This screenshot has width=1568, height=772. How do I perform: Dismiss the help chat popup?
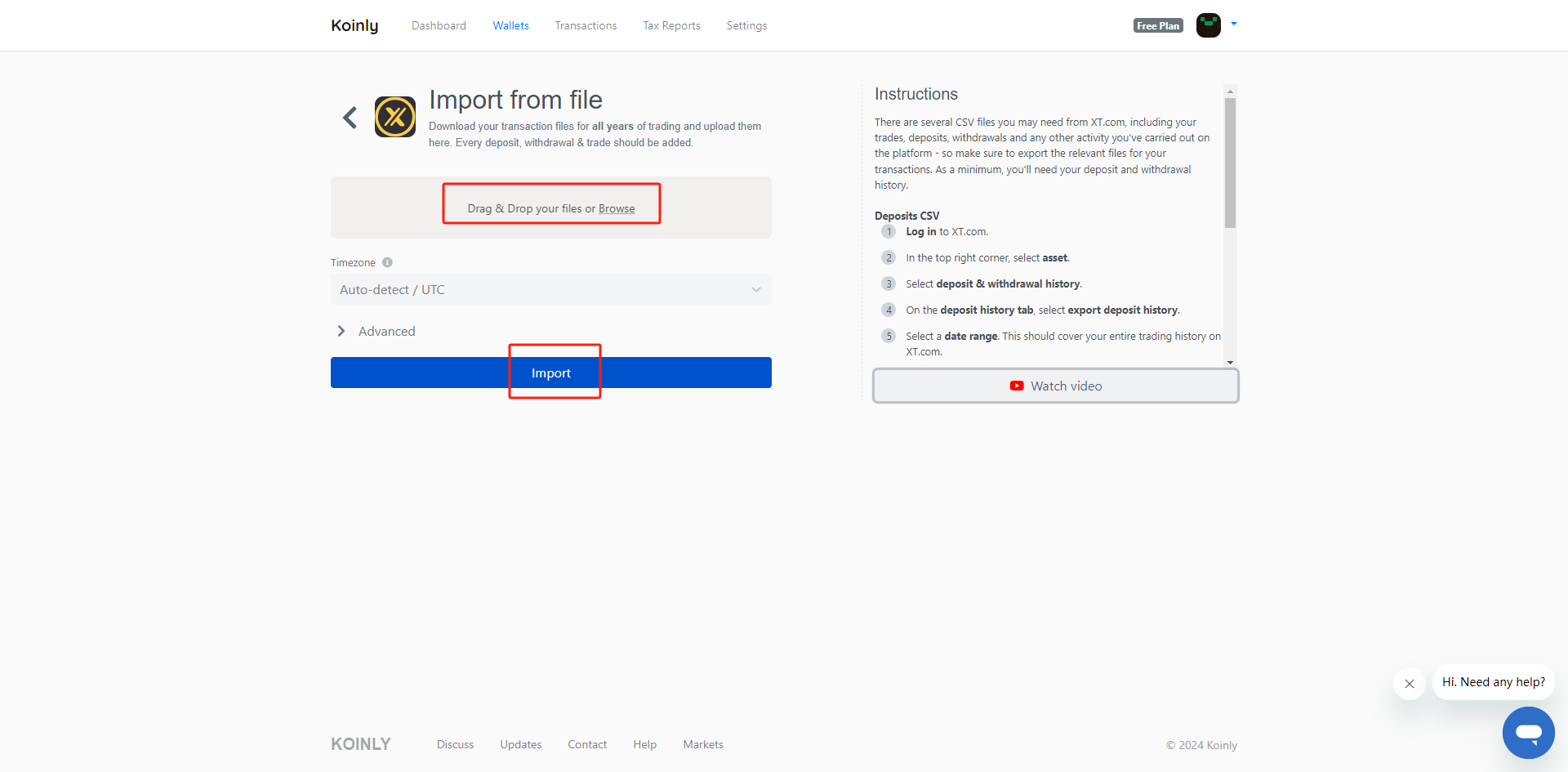click(1410, 684)
